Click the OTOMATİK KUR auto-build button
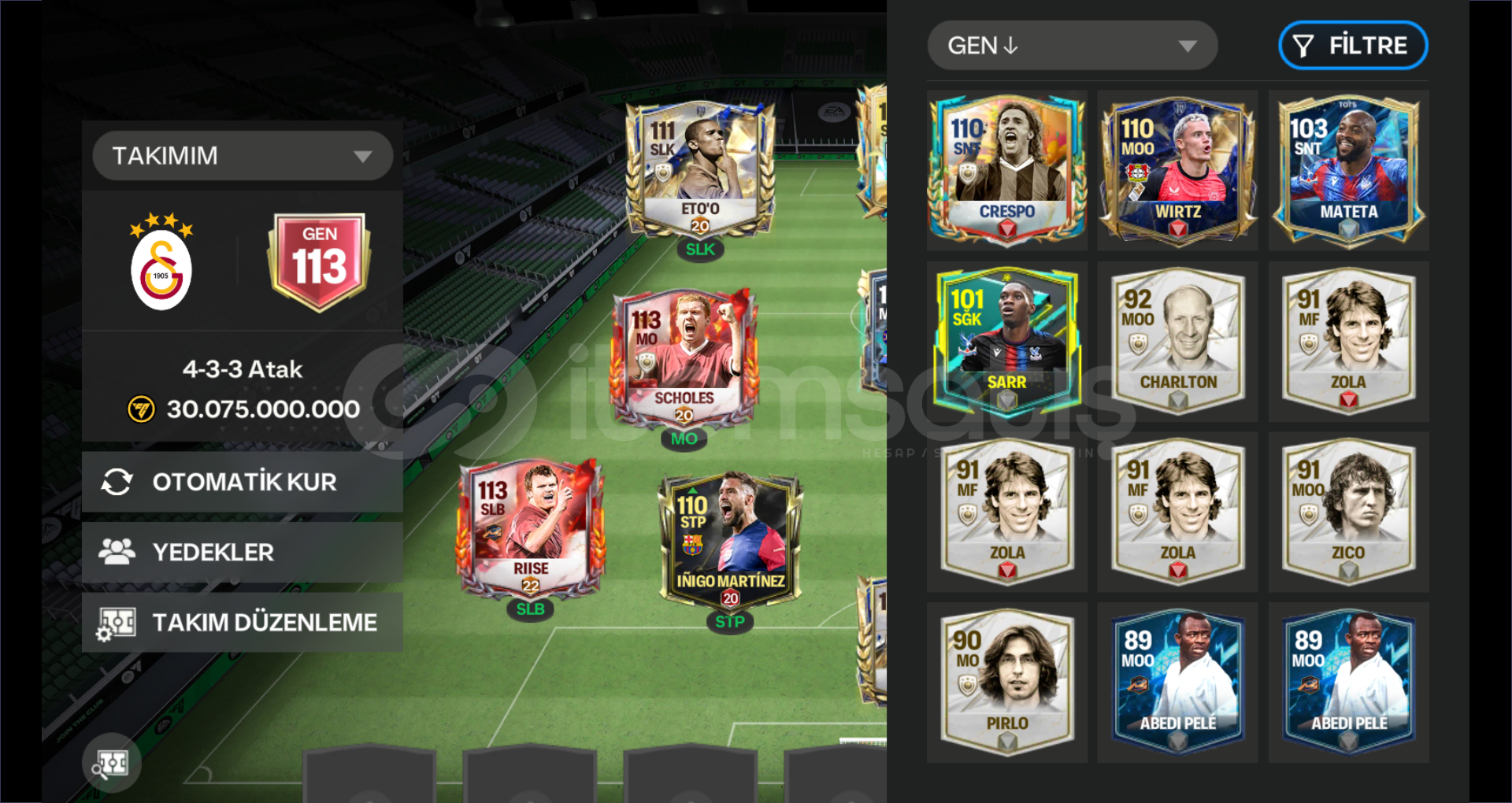The height and width of the screenshot is (803, 1512). [x=243, y=482]
